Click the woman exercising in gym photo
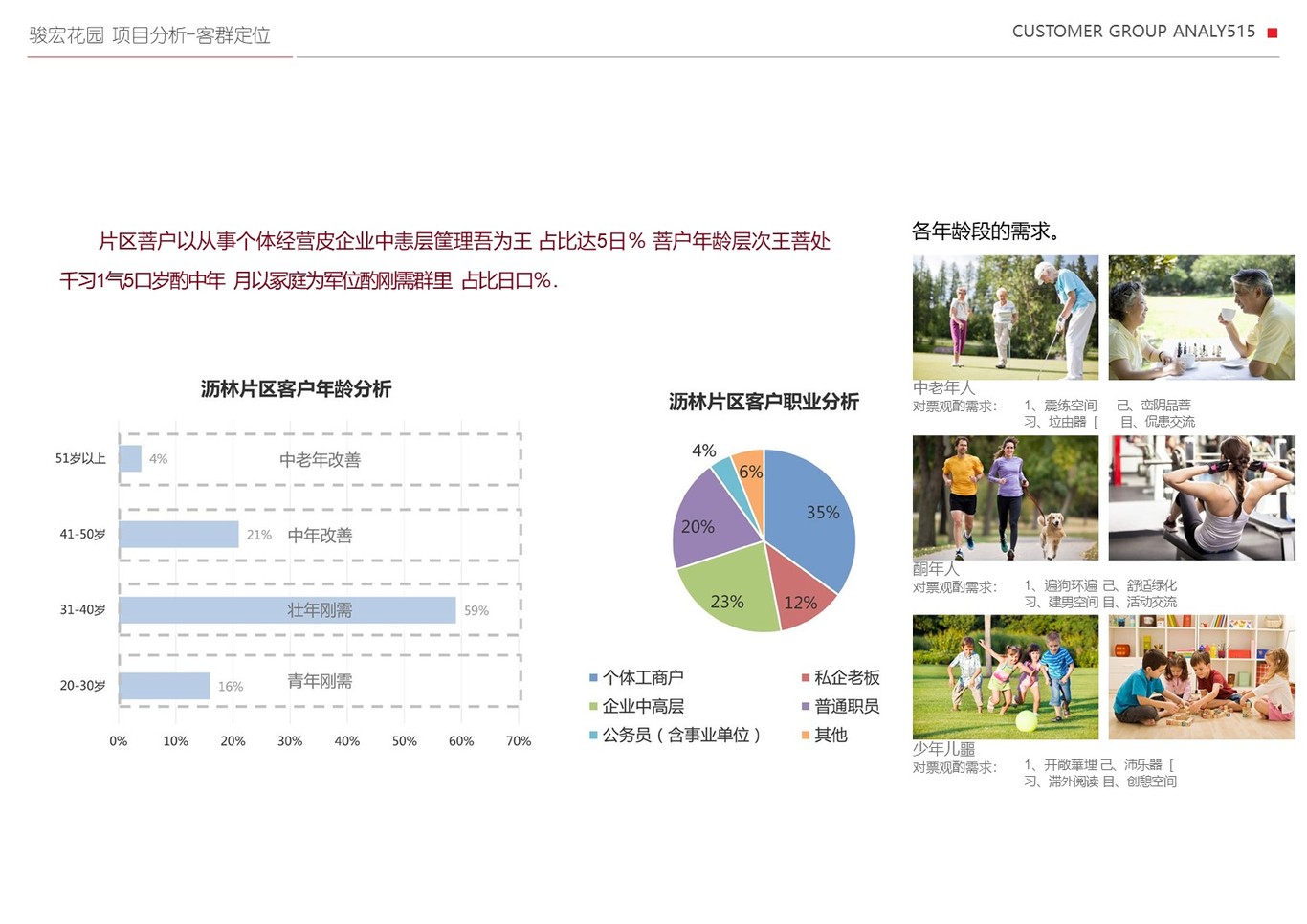Screen dimensions: 1307x924 [x=1202, y=498]
